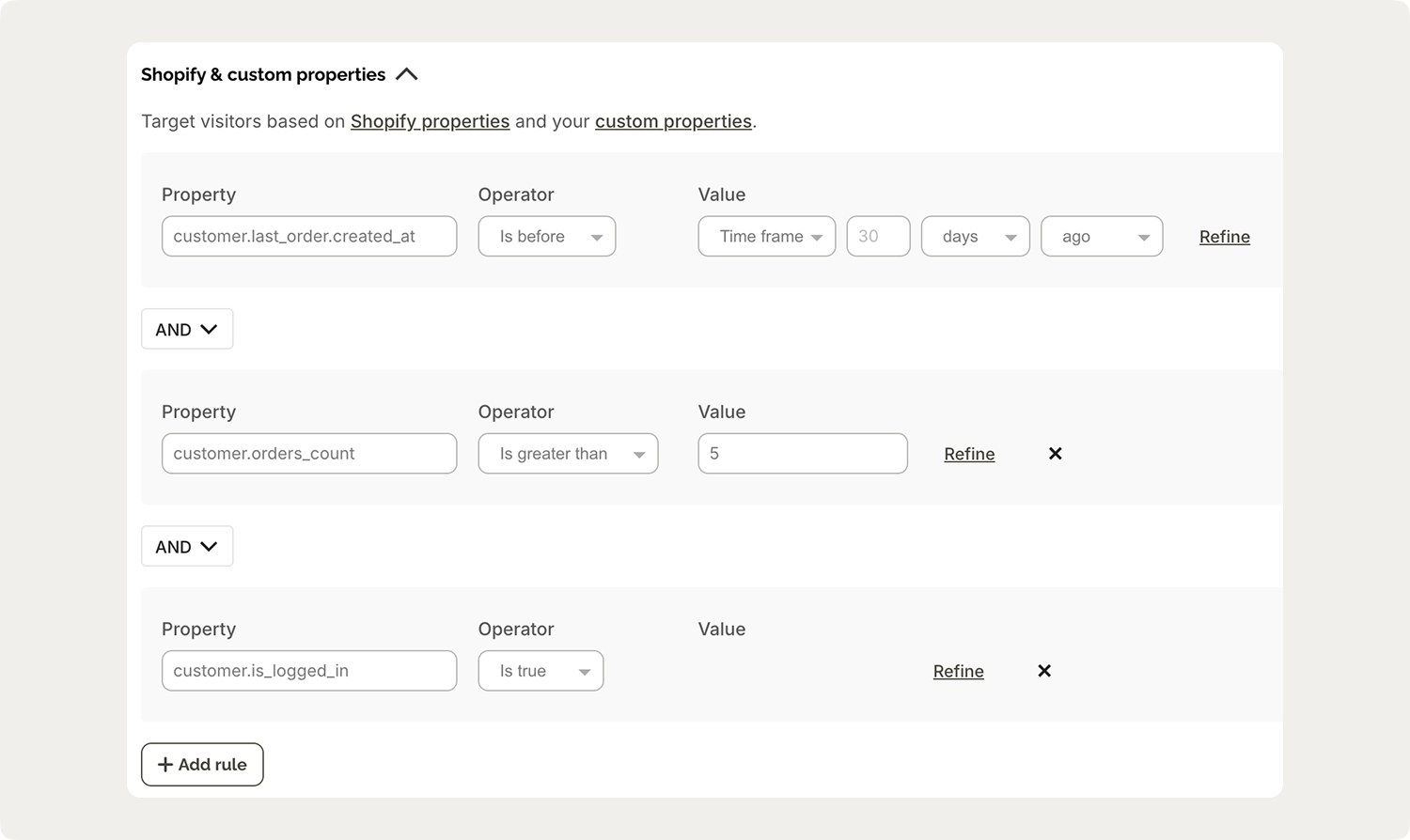Screen dimensions: 1410x840
Task: Collapse the Shopify & custom properties section
Action: click(406, 74)
